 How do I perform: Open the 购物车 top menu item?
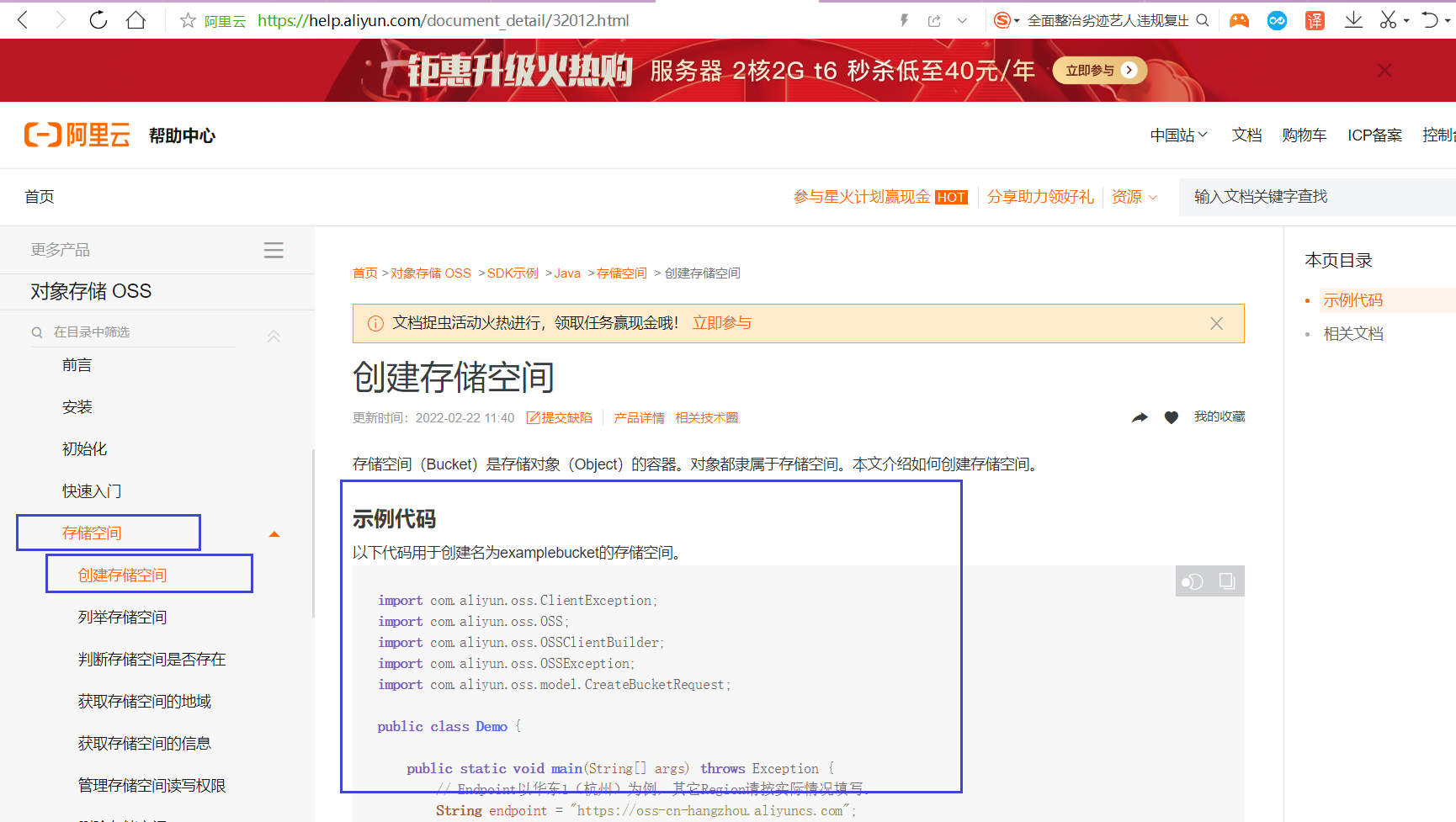click(1304, 135)
